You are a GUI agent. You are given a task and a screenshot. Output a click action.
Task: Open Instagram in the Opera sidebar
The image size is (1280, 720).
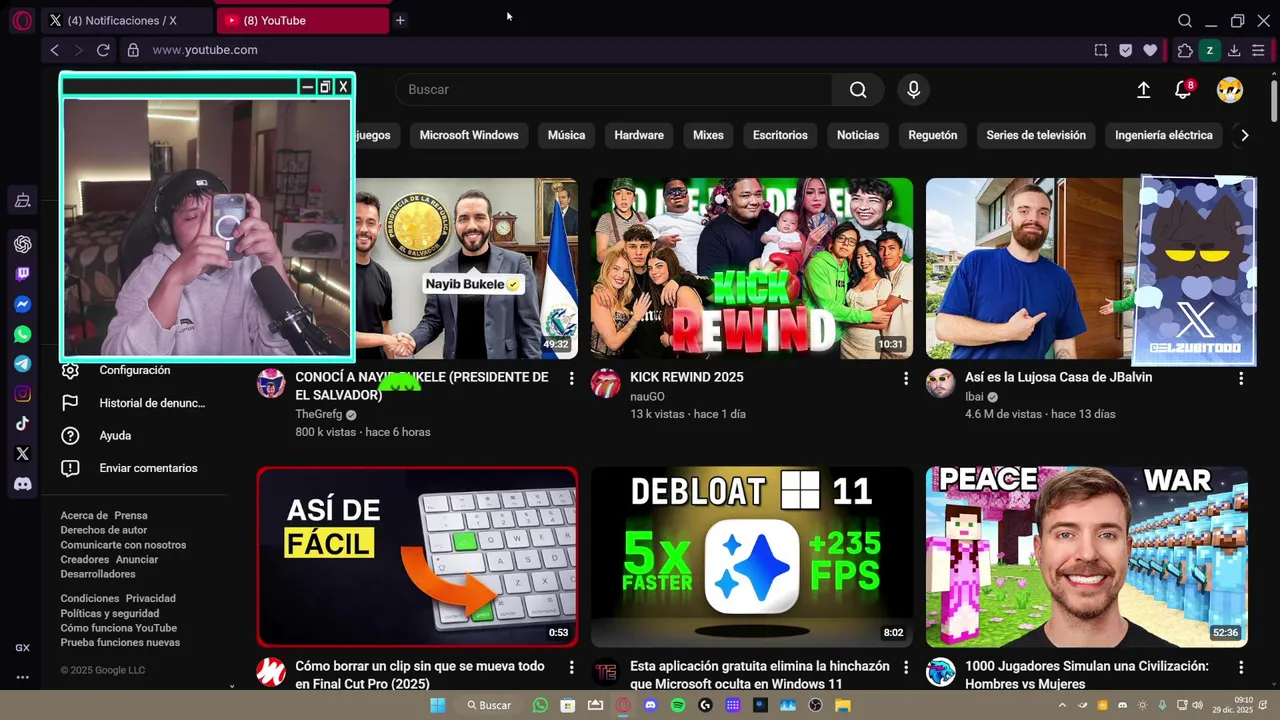click(22, 394)
